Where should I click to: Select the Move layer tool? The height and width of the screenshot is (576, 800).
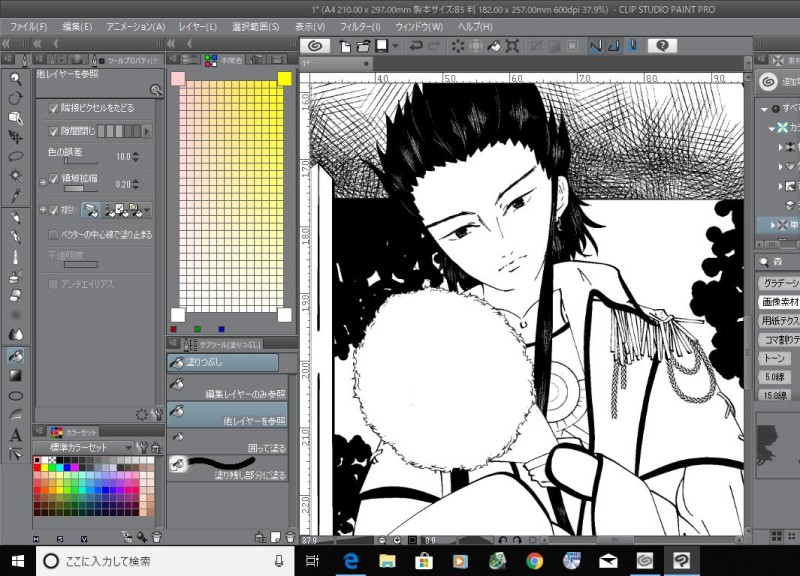16,137
